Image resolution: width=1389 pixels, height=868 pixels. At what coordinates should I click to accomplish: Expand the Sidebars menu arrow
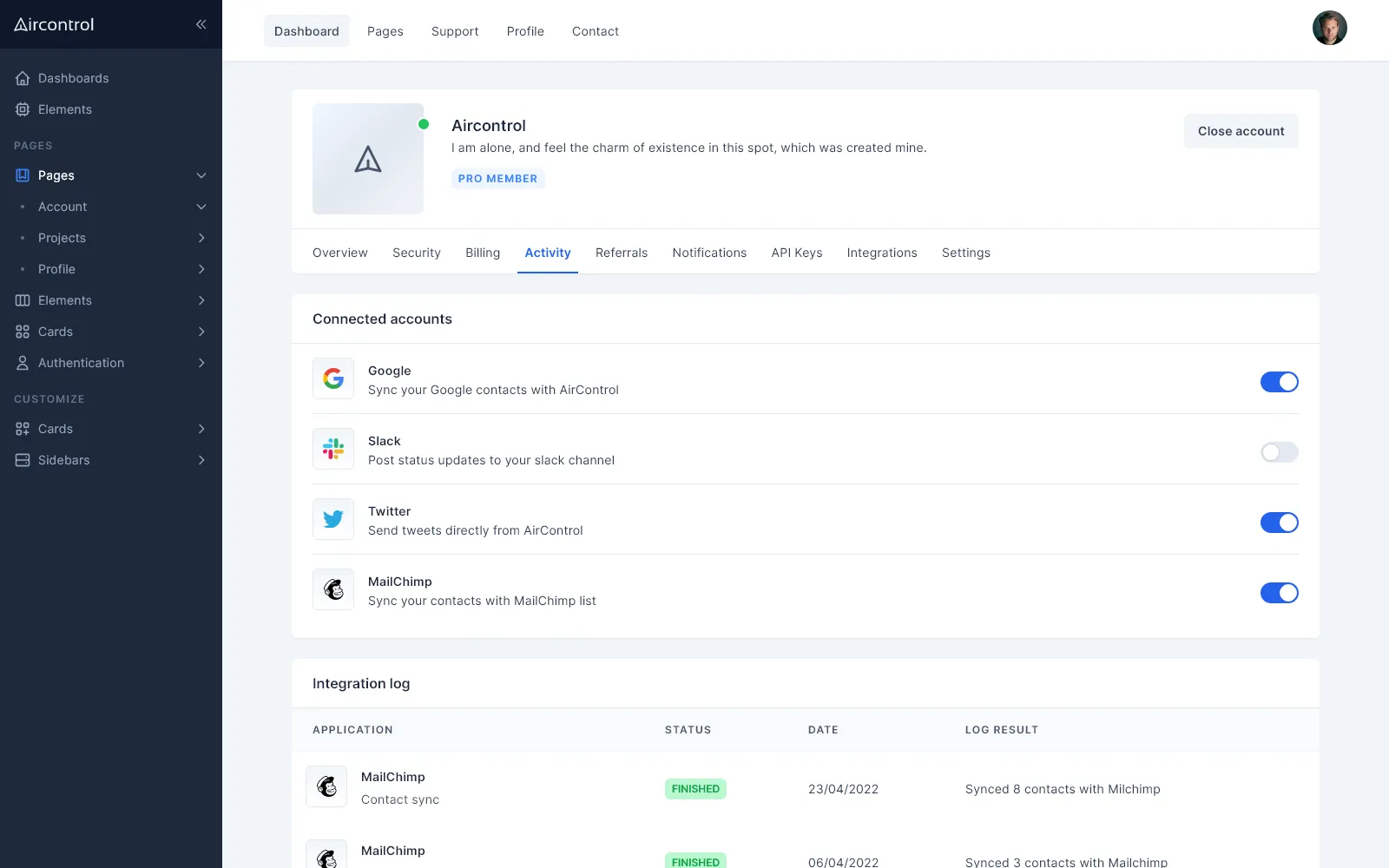click(x=201, y=460)
